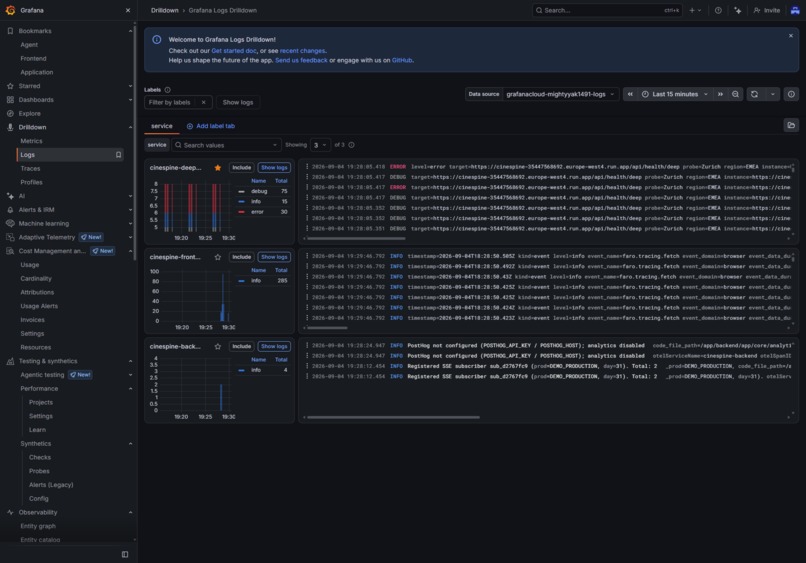Screen dimensions: 806x563
Task: Toggle the info series in cinespine-deep legend
Action: 256,202
